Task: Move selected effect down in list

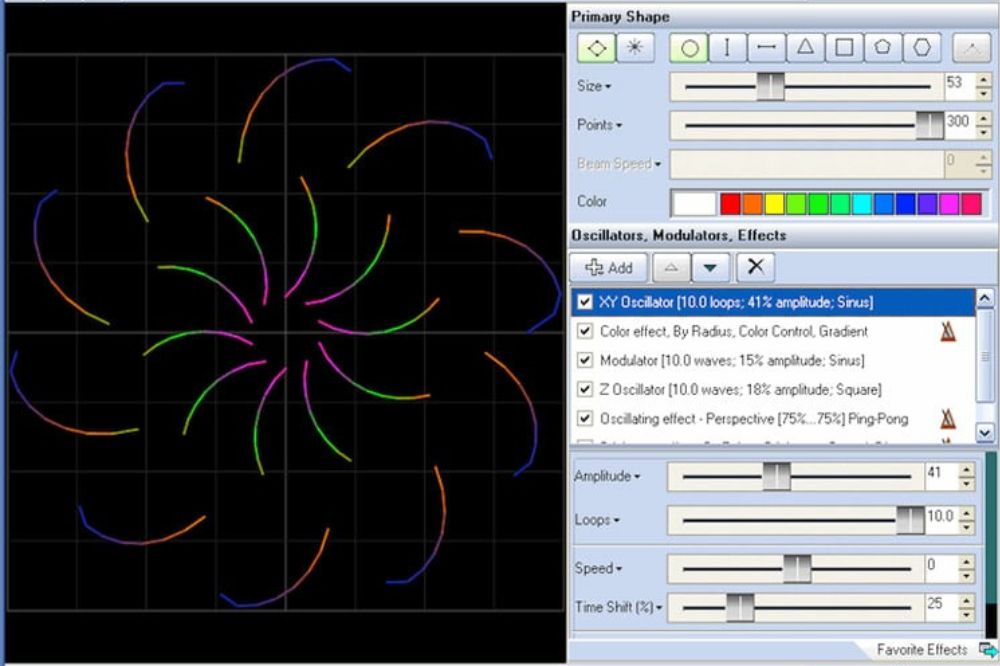Action: point(710,267)
